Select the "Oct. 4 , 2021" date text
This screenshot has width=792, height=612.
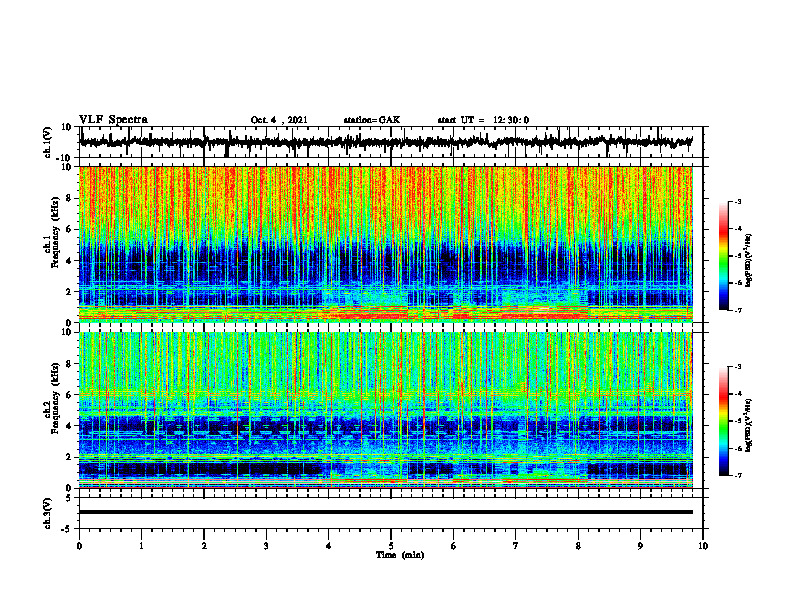[279, 120]
